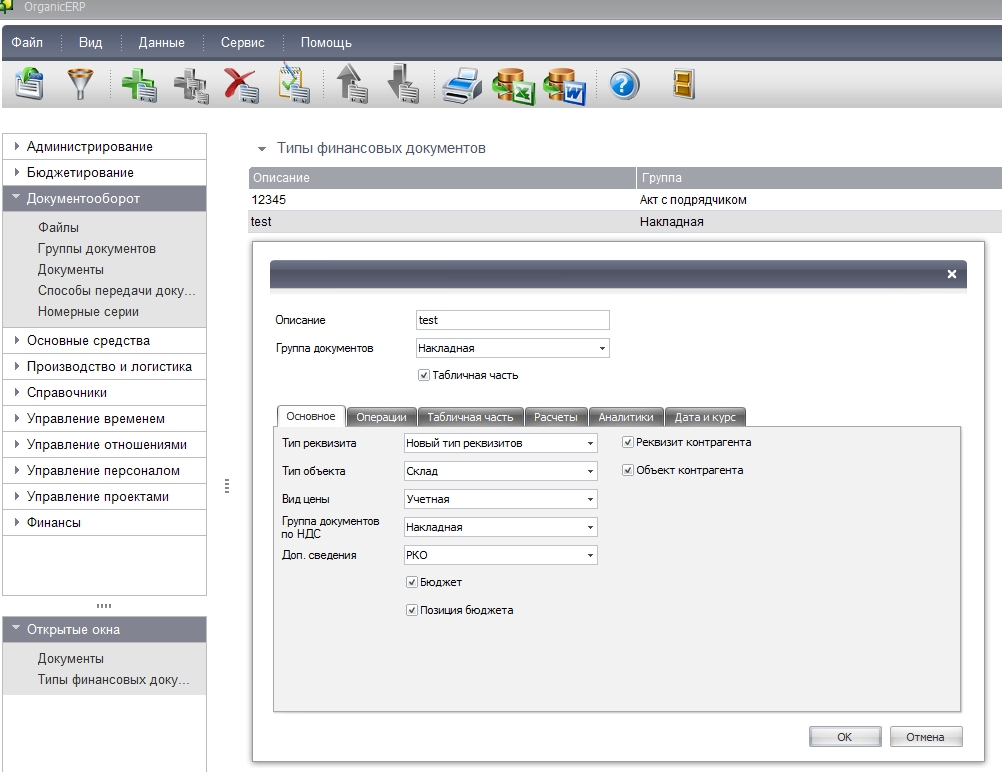Add a new record with green plus
Screen dimensions: 1002x772
pyautogui.click(x=139, y=85)
